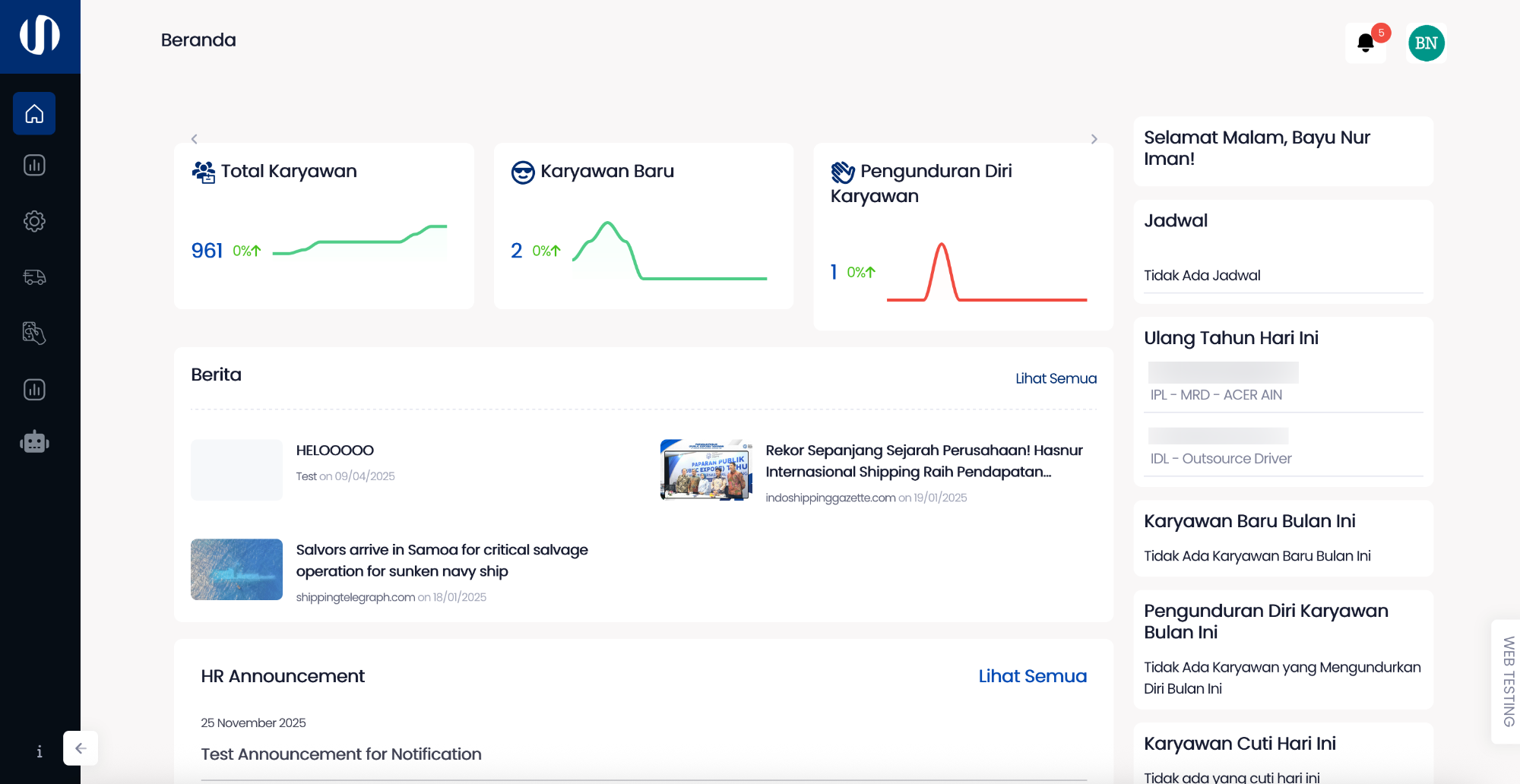Open the first chart report sidebar icon
Screen dimensions: 1520x784
[34, 165]
